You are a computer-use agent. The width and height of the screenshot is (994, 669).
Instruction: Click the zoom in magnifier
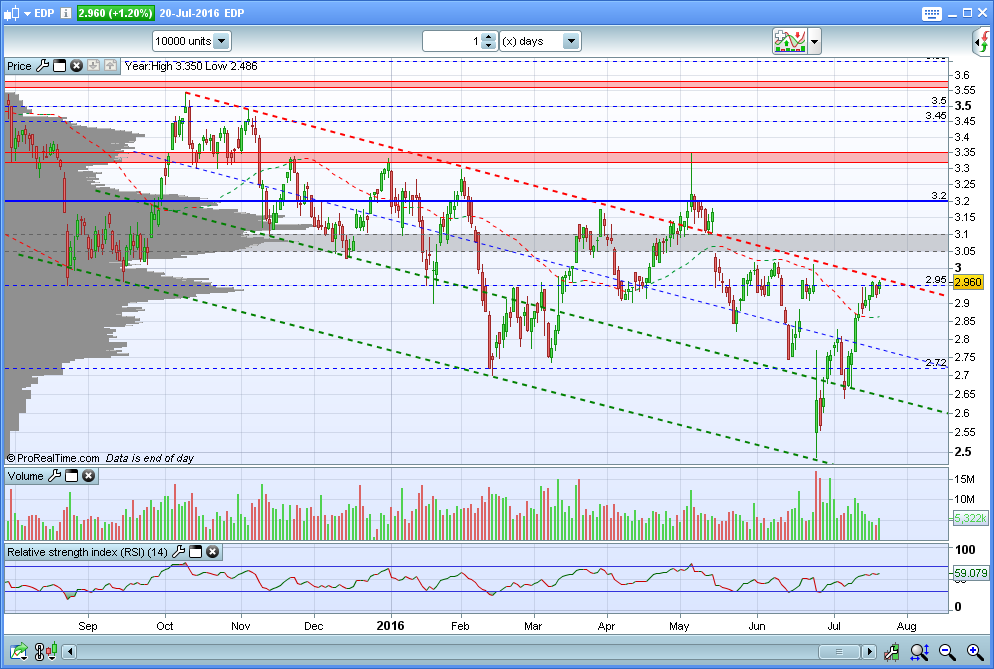click(975, 651)
